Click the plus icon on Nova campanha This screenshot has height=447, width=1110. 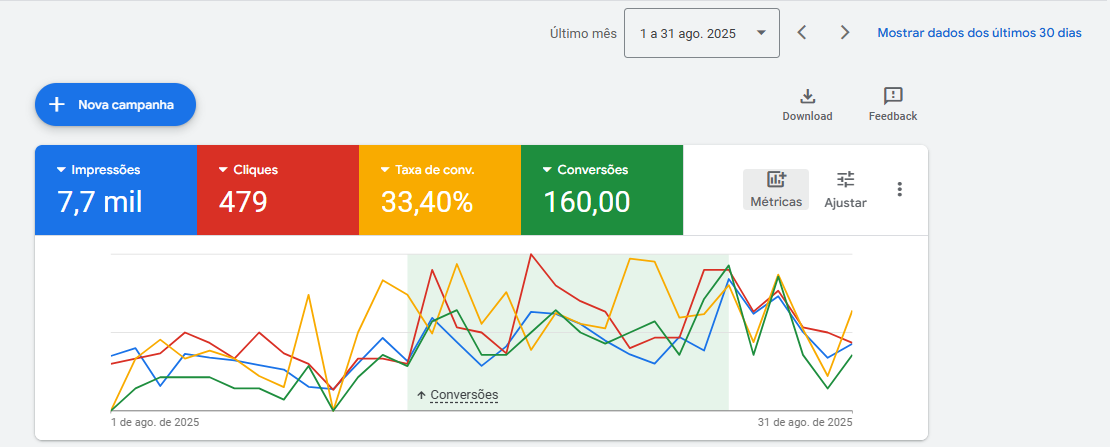pyautogui.click(x=57, y=104)
